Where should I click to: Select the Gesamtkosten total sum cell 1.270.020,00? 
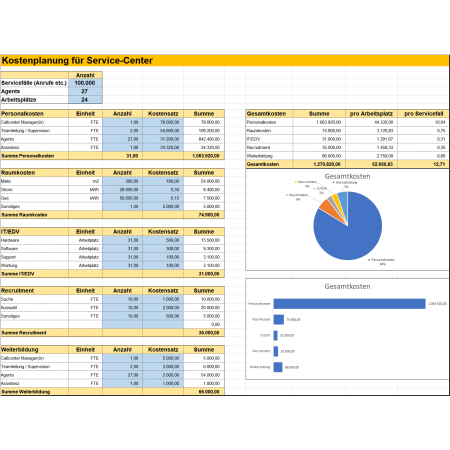[319, 164]
